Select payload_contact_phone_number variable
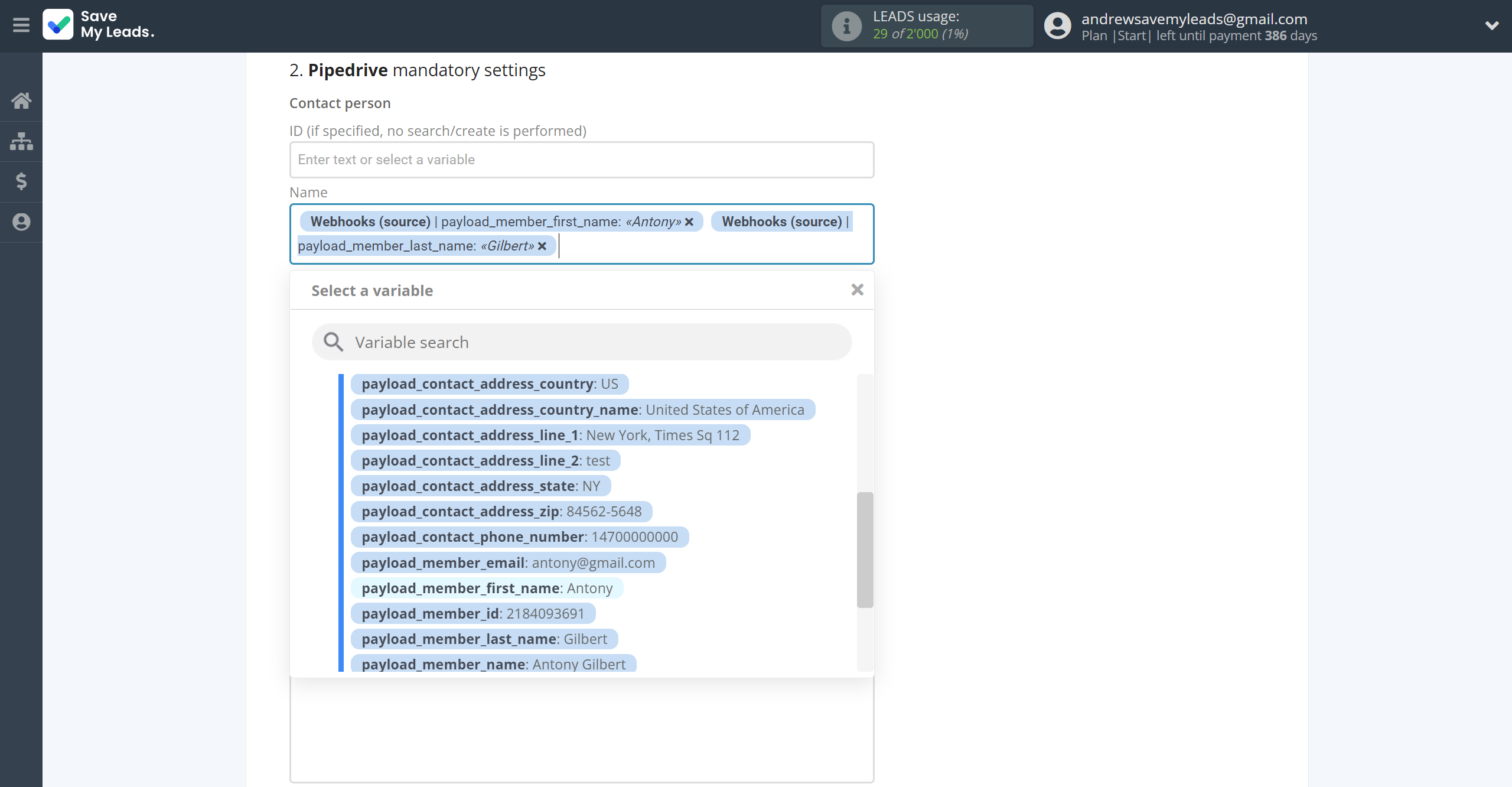 (520, 537)
